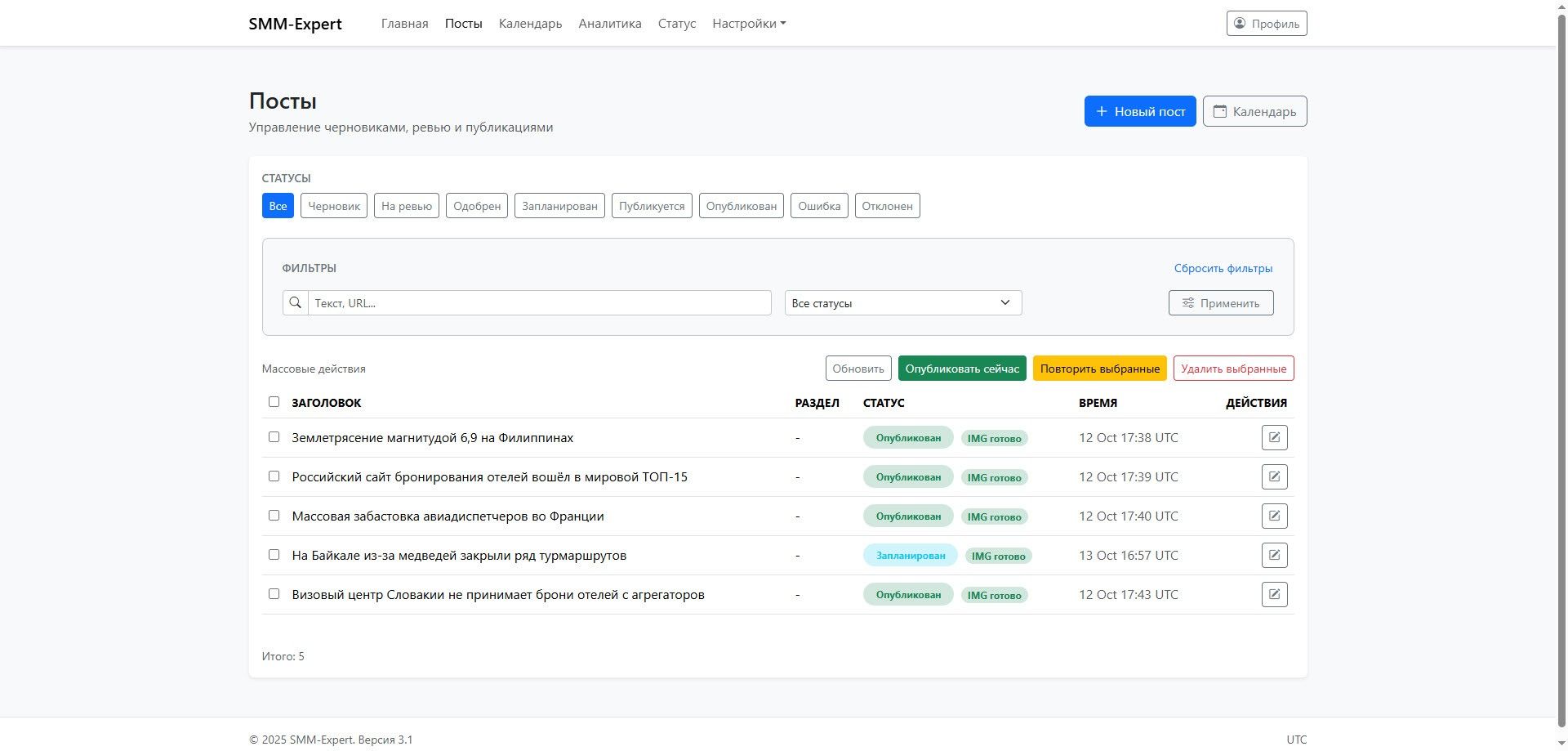The width and height of the screenshot is (1568, 751).
Task: Click the 'На Байкале из-за медведей' post title
Action: pyautogui.click(x=459, y=556)
